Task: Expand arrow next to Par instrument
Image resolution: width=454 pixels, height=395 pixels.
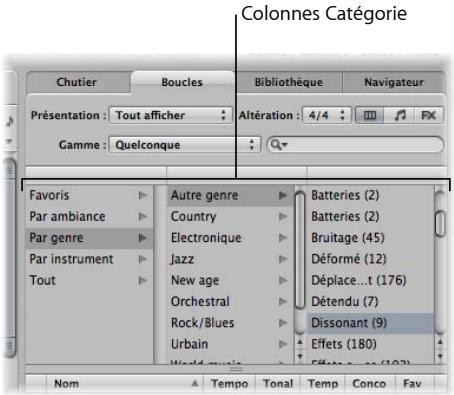Action: 143,259
